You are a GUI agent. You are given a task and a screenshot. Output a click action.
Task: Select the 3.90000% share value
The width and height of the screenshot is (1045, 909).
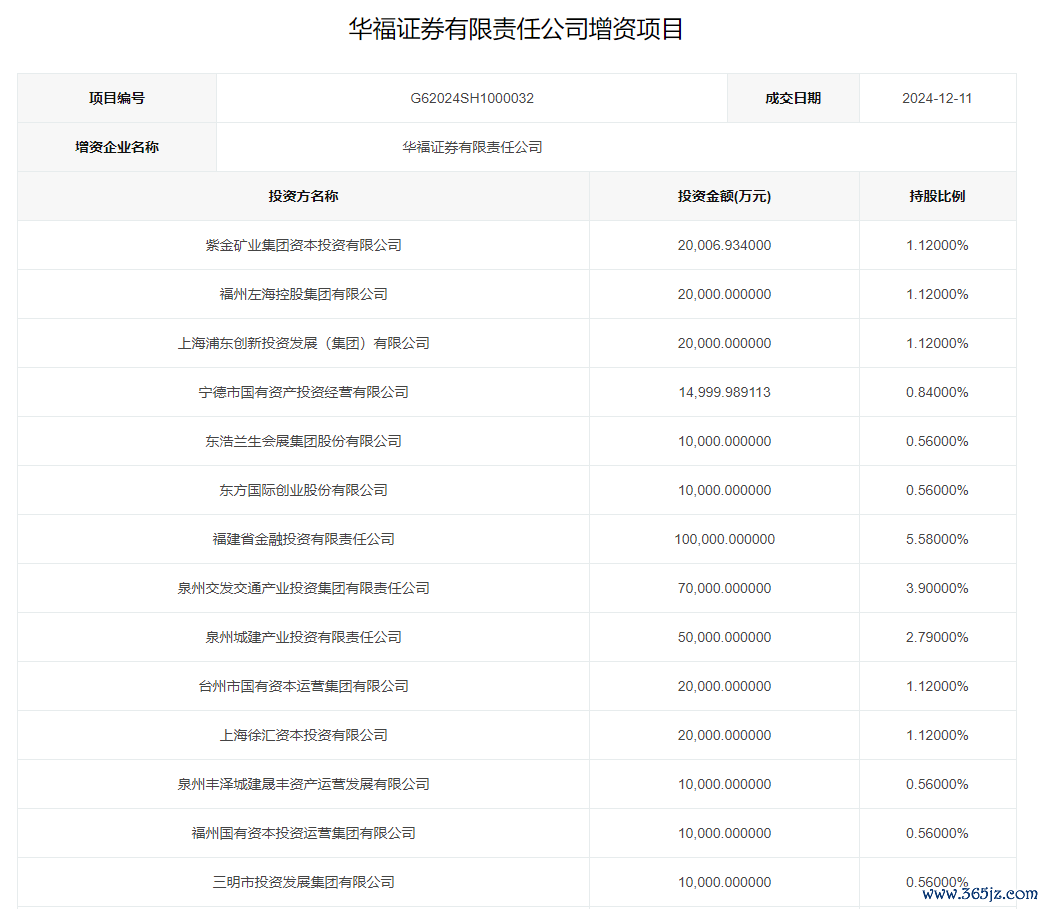(937, 588)
